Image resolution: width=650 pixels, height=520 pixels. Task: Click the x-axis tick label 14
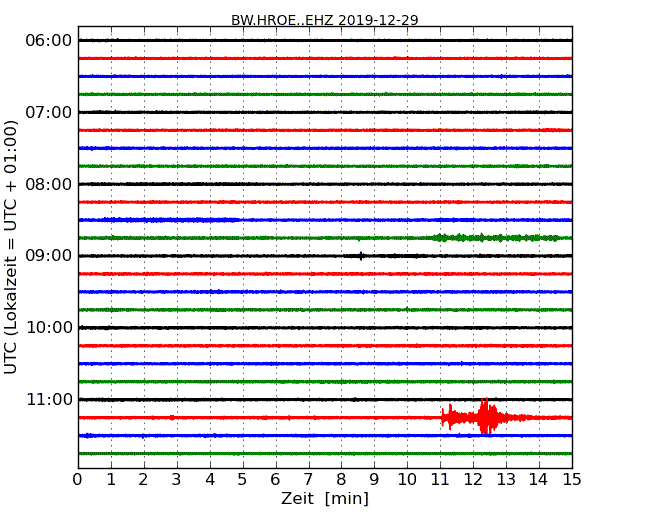538,479
